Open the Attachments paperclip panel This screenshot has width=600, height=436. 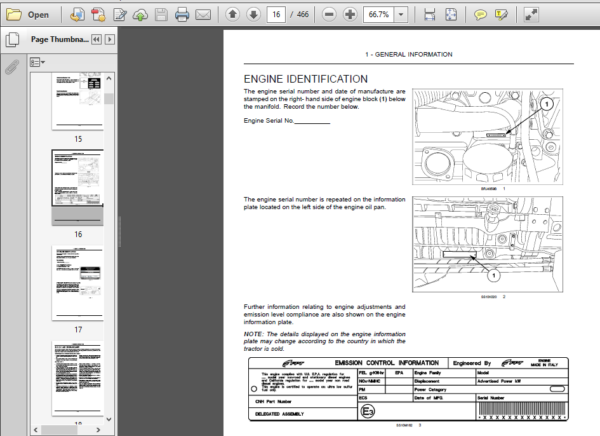tap(12, 67)
